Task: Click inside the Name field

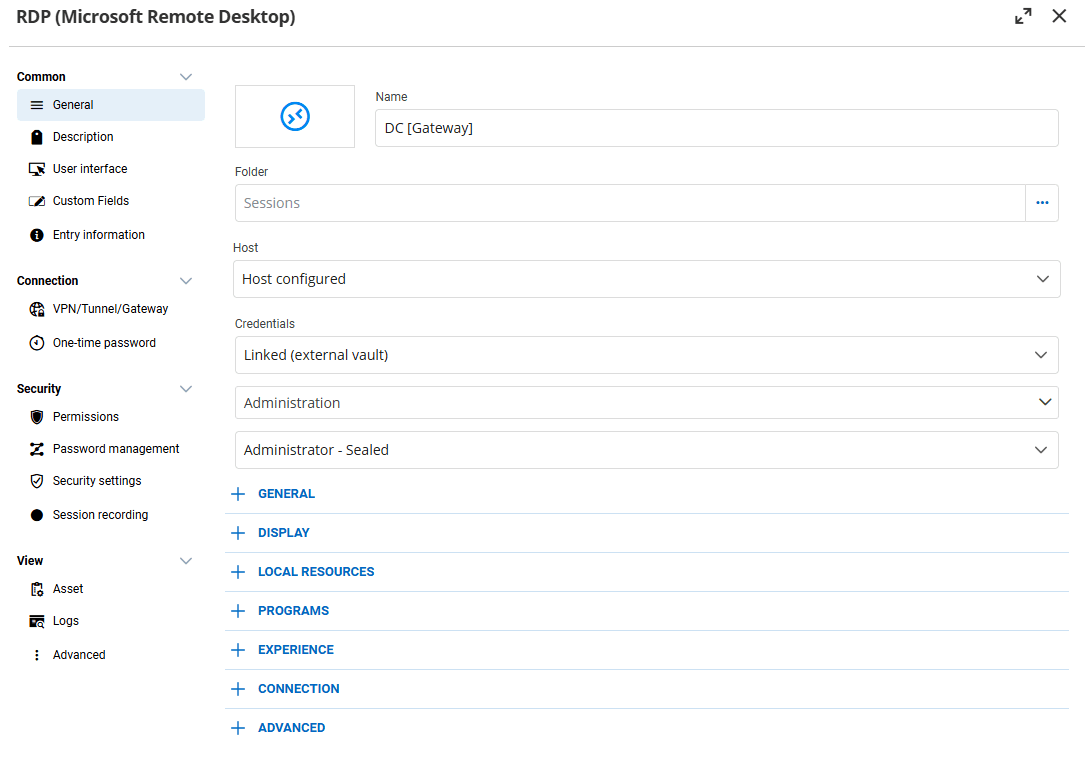Action: 716,128
